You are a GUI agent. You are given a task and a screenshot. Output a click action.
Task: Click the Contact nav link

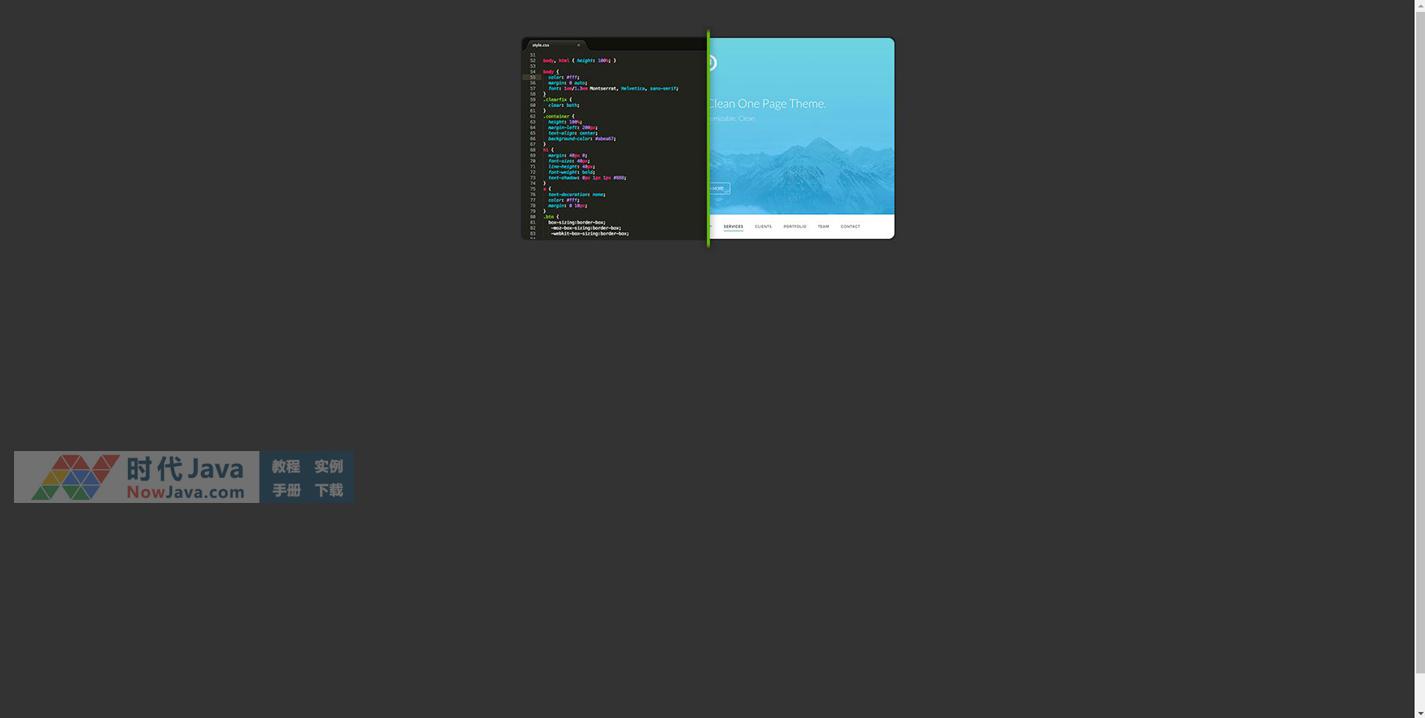coord(850,226)
